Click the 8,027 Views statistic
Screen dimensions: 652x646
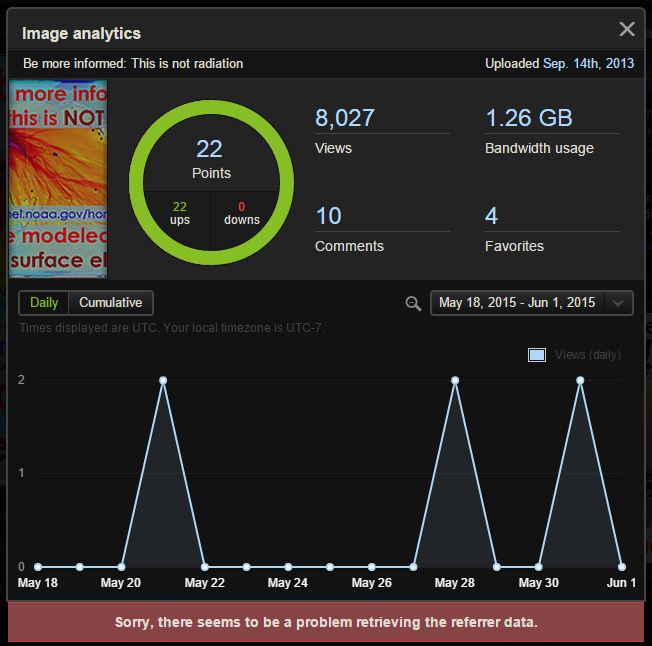[x=345, y=118]
